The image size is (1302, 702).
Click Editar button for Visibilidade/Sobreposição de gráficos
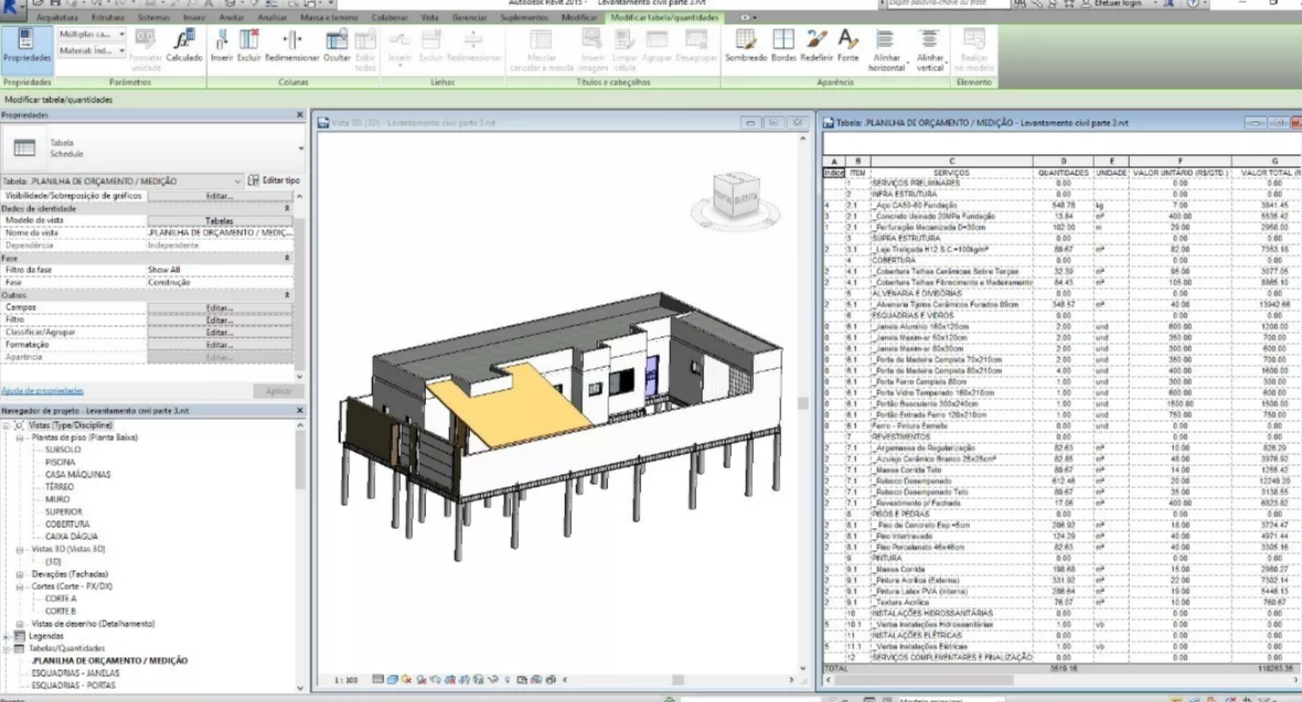pos(219,196)
